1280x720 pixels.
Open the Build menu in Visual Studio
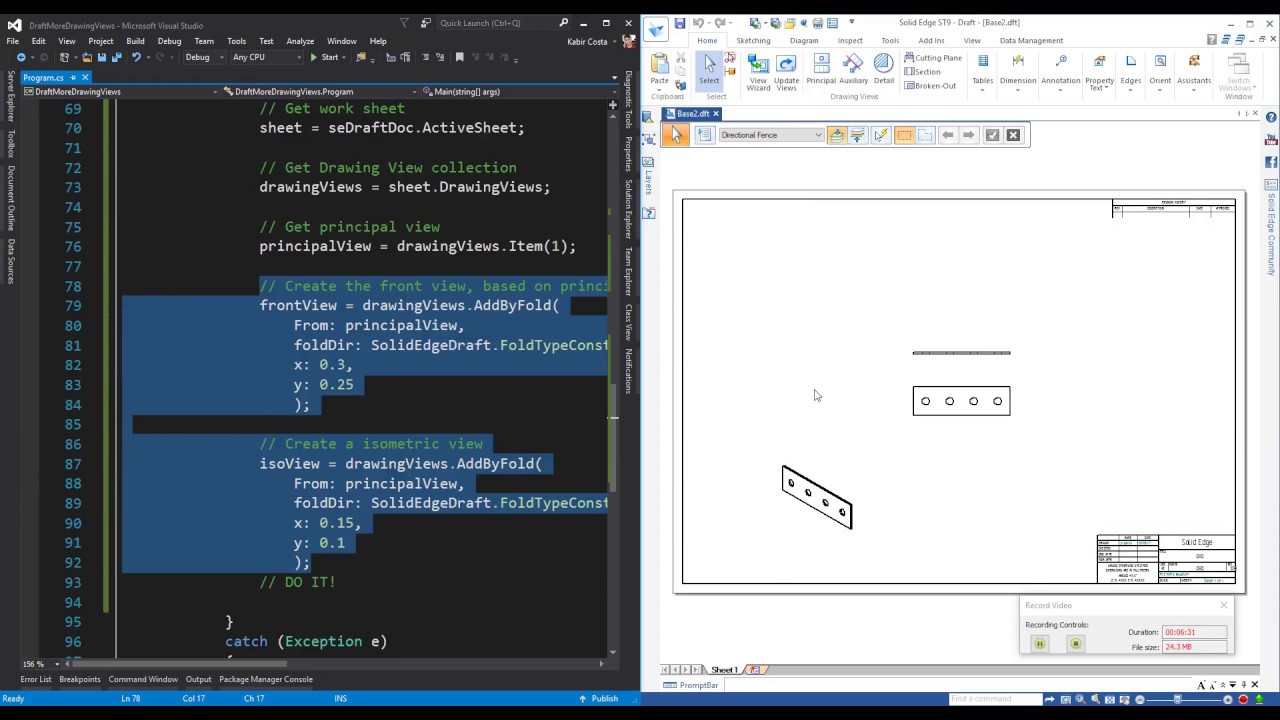pos(135,41)
